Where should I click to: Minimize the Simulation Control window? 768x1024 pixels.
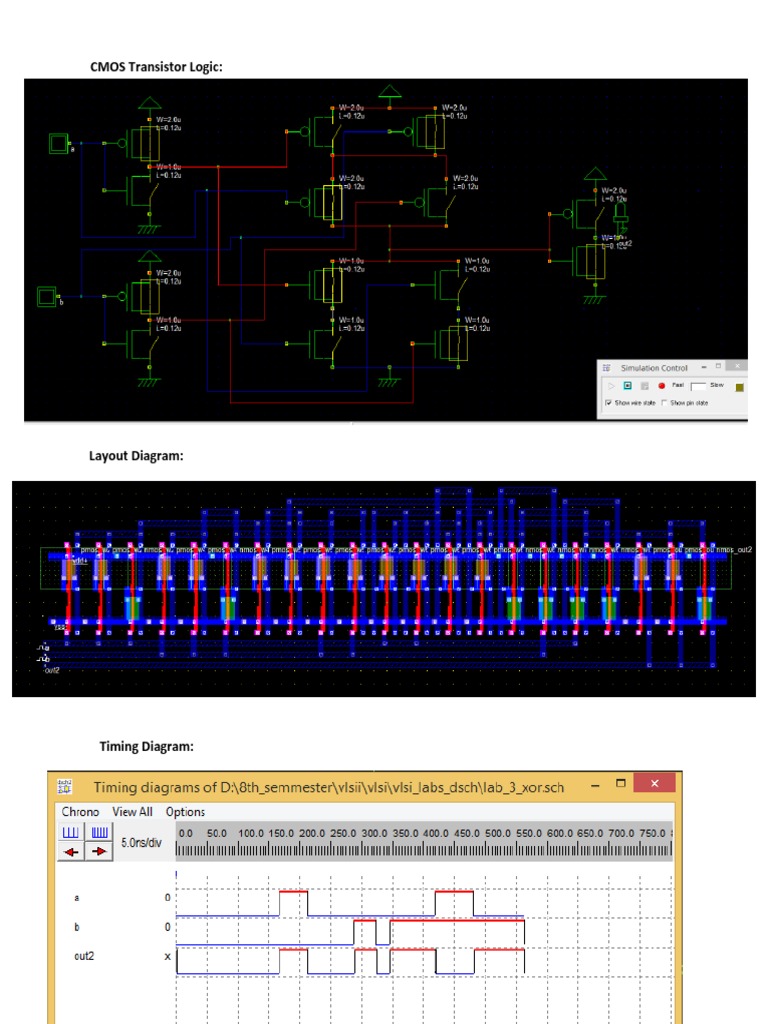(704, 367)
